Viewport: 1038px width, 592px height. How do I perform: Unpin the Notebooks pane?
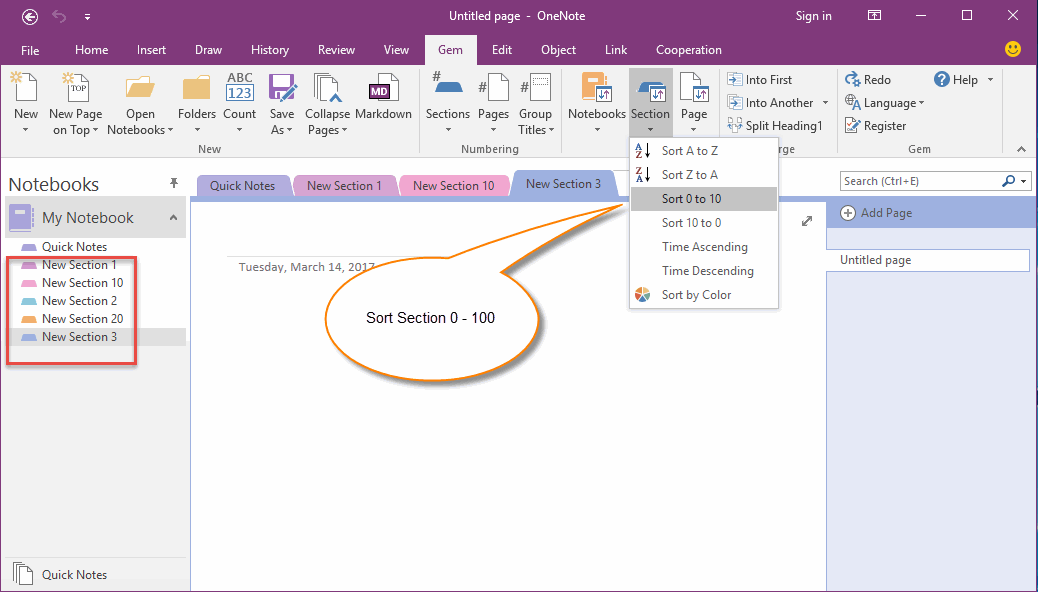174,183
